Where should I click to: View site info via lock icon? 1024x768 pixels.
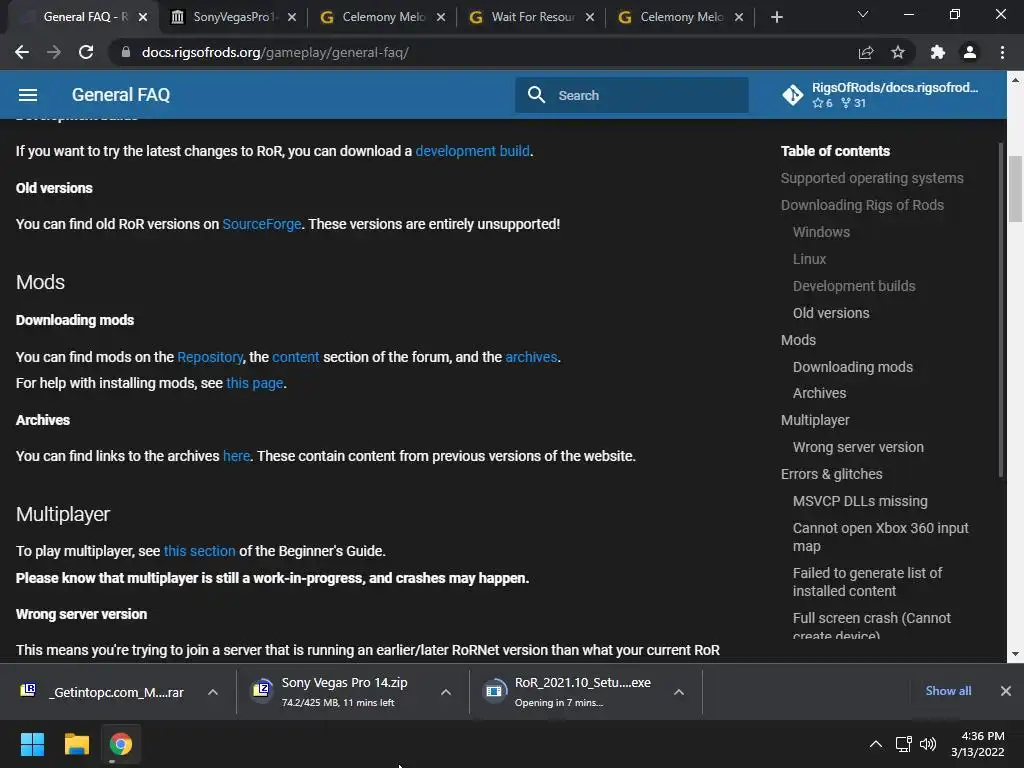126,52
